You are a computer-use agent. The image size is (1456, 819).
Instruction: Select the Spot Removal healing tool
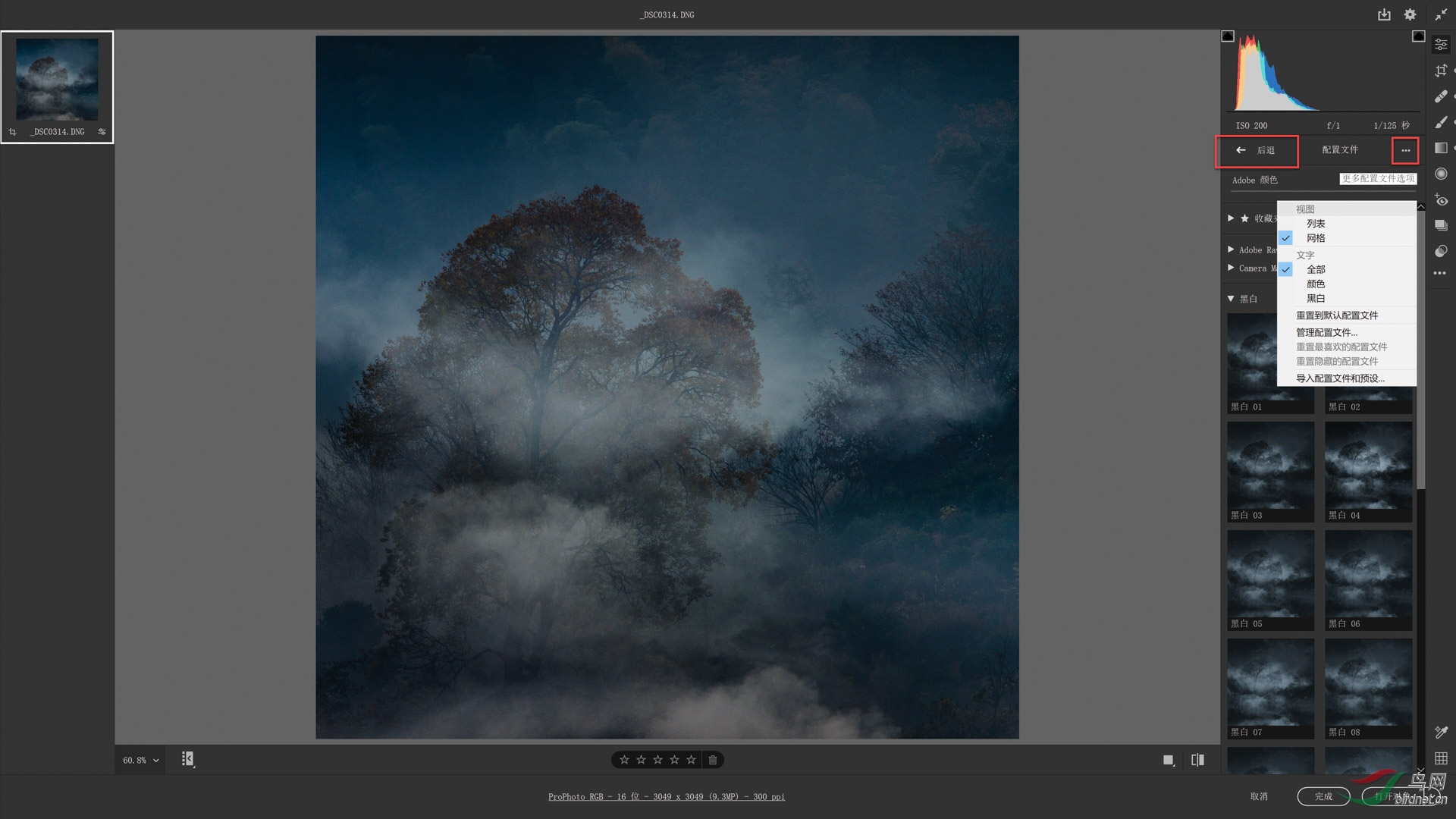point(1441,96)
